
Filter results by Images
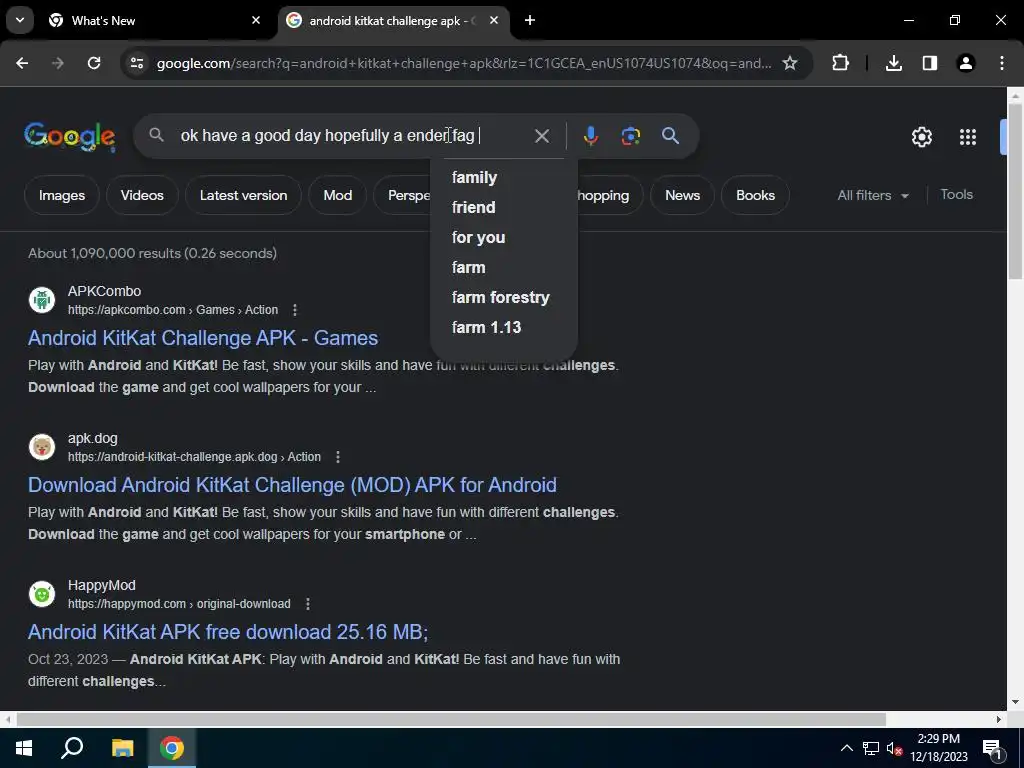(61, 195)
